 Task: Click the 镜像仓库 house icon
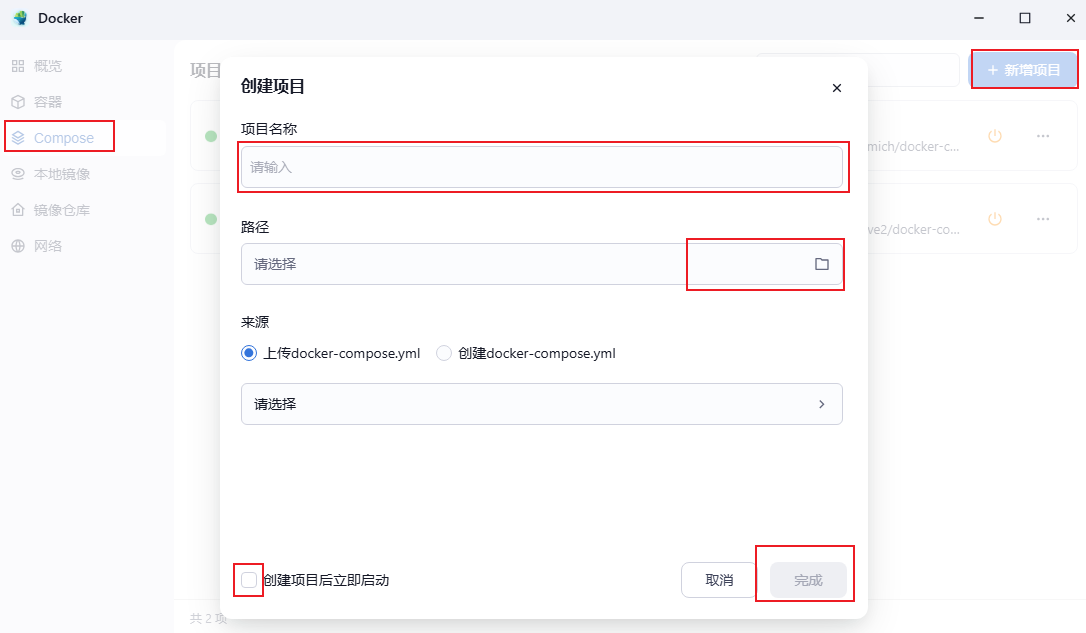tap(18, 210)
